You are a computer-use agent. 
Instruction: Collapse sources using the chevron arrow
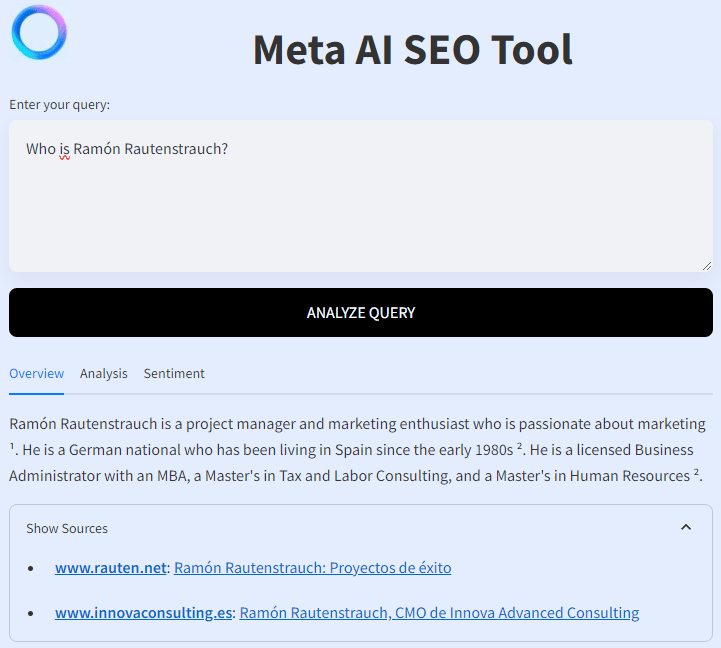(686, 527)
